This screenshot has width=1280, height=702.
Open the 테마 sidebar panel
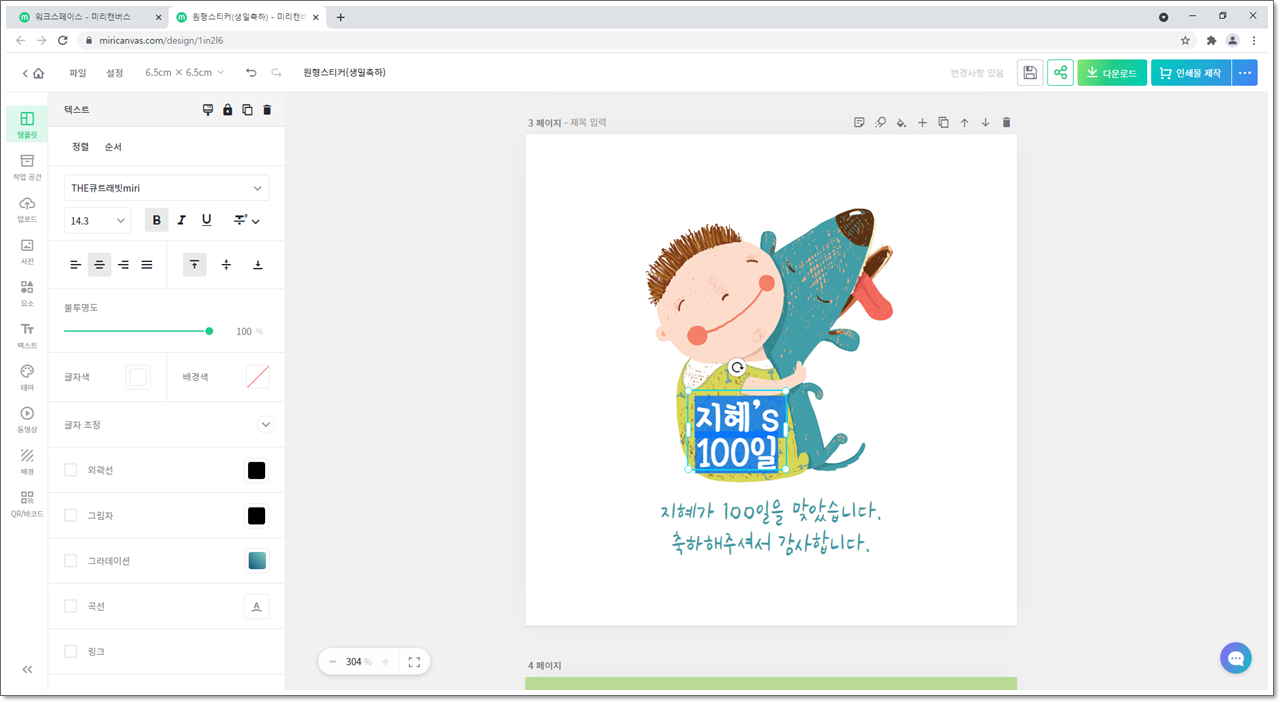point(27,376)
